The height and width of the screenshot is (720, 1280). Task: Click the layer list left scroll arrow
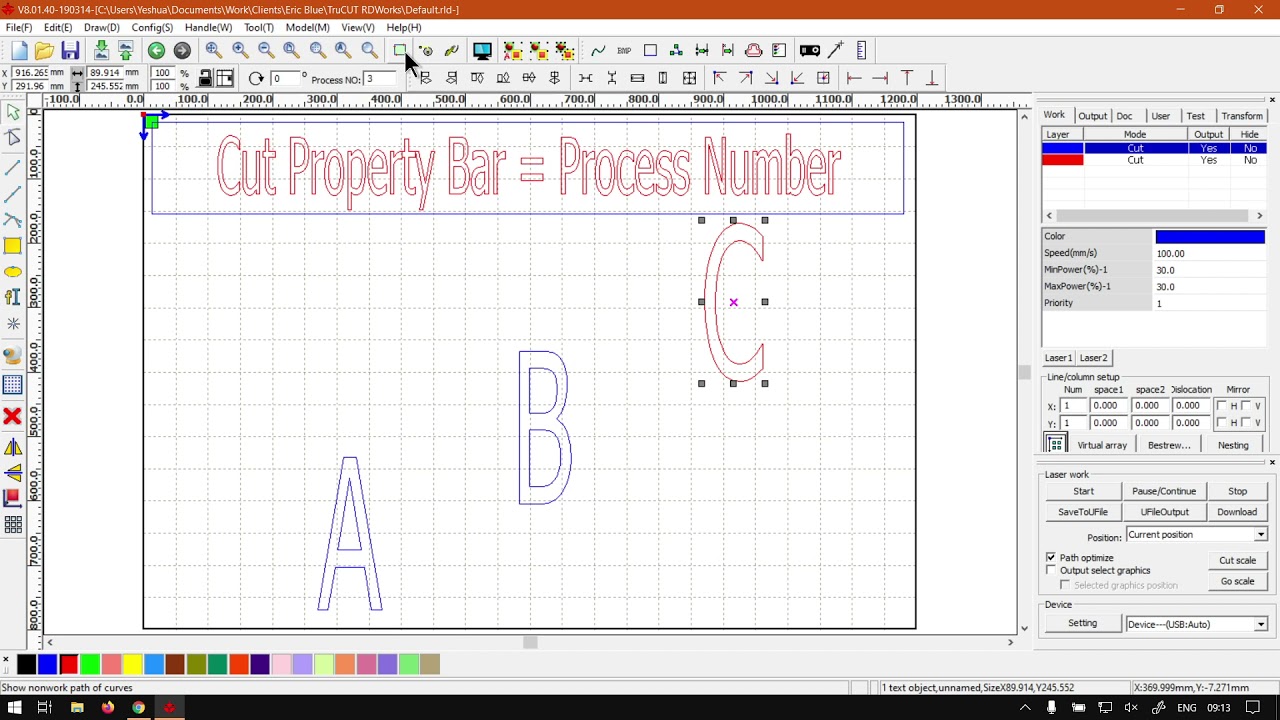1049,215
